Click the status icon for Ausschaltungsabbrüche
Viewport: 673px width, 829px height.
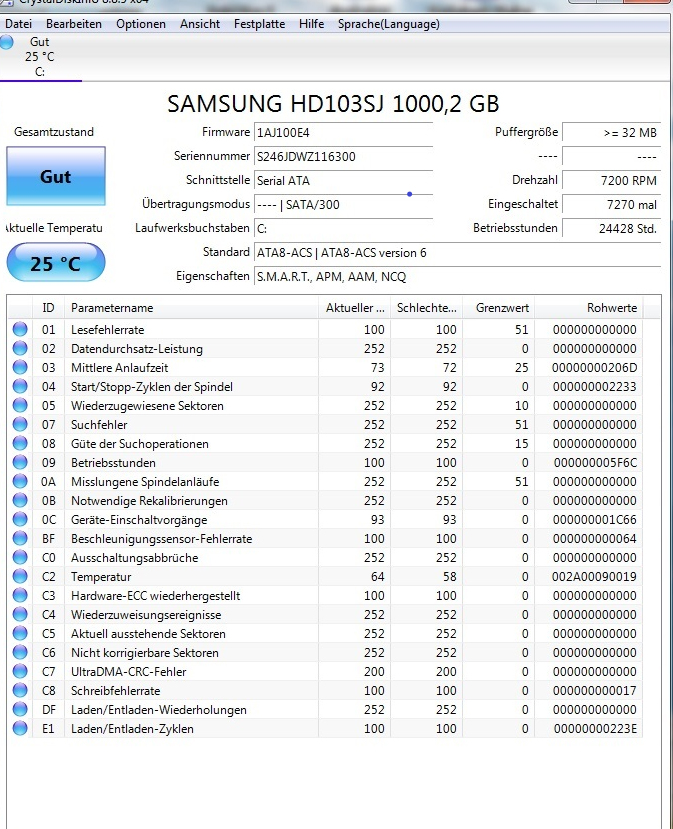click(x=20, y=558)
